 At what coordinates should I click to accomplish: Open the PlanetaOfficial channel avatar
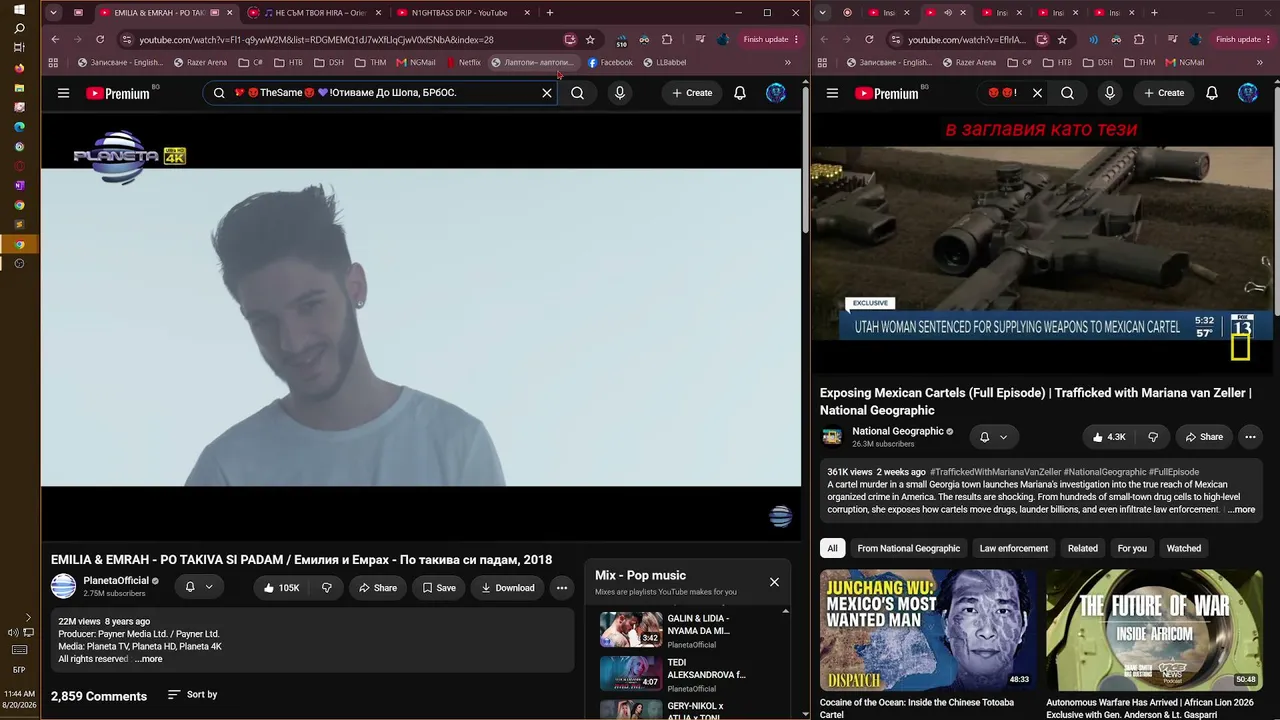click(63, 587)
